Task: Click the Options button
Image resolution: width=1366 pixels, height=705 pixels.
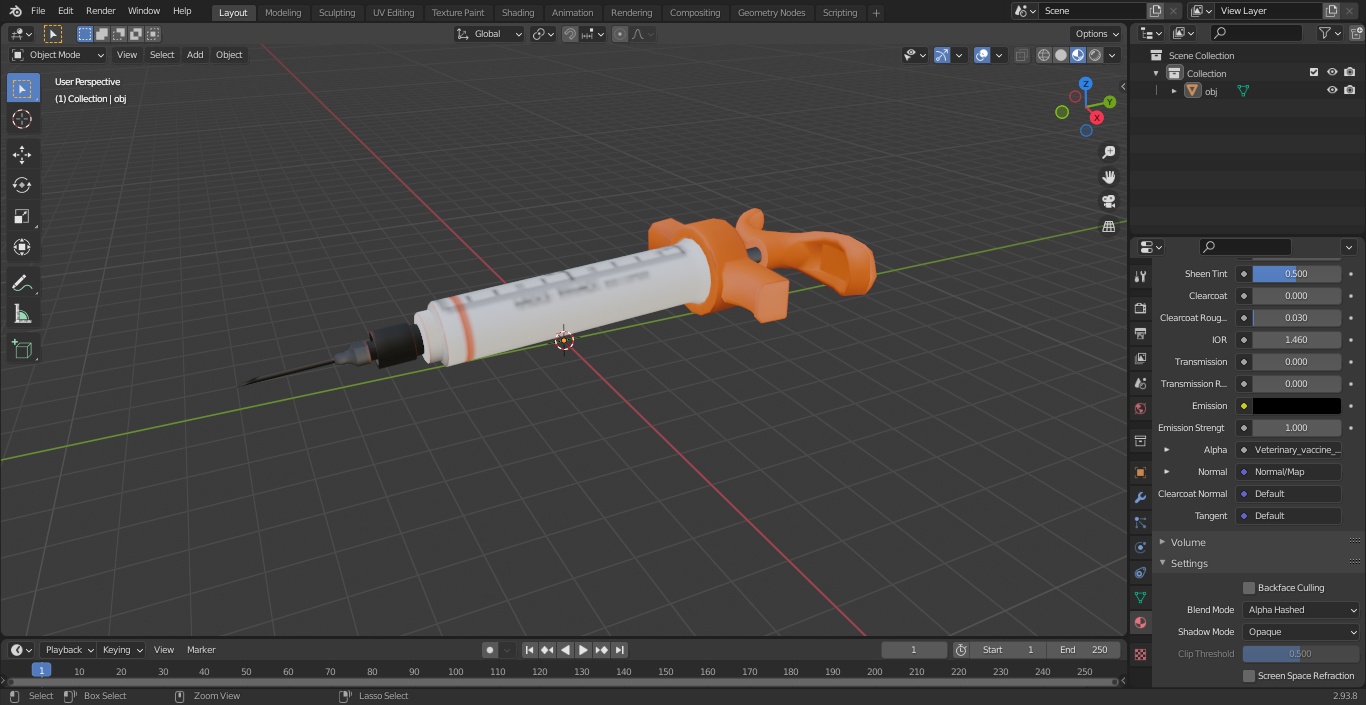Action: tap(1097, 34)
